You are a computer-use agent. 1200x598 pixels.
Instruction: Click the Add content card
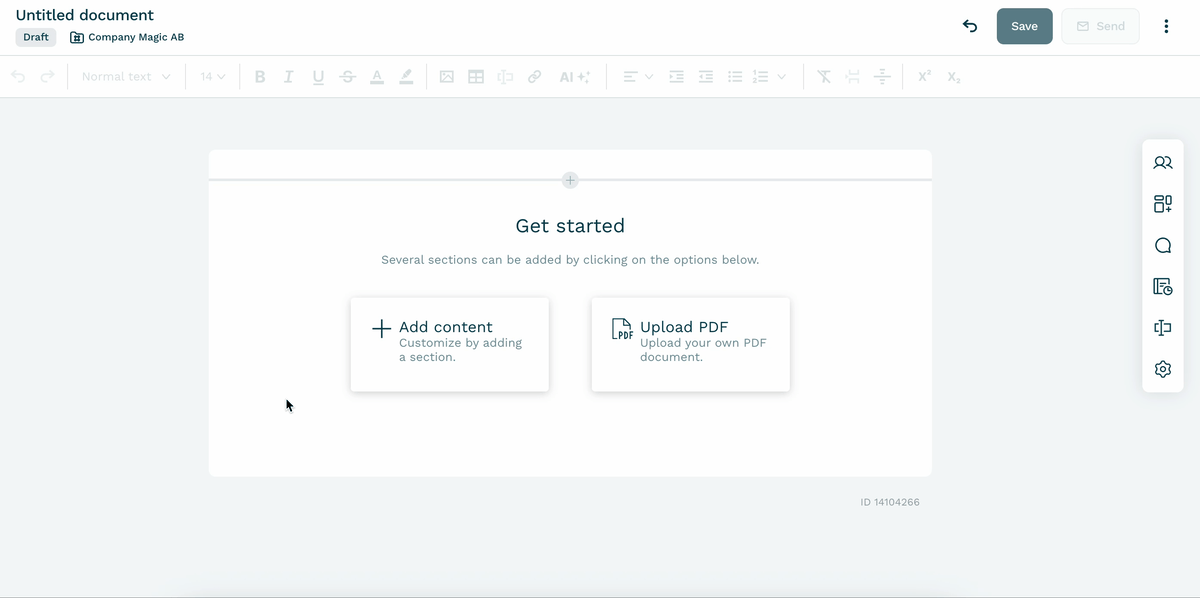tap(449, 344)
